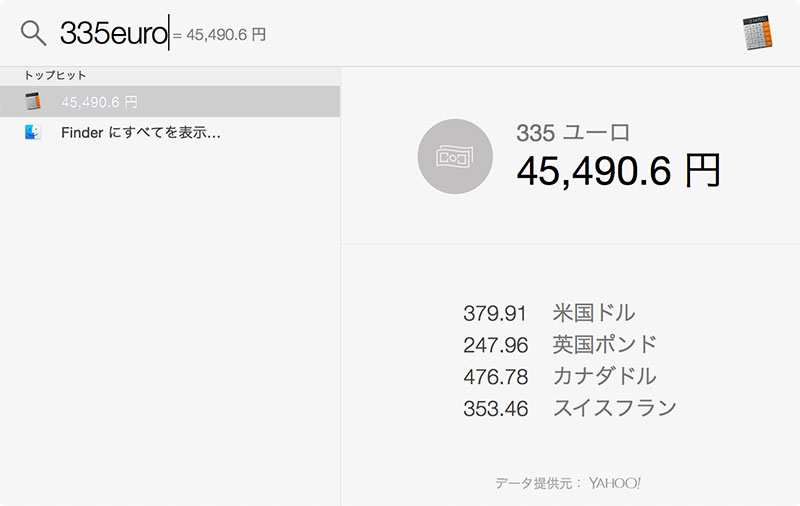This screenshot has height=506, width=800.
Task: Click the magnifying glass search icon
Action: coord(34,33)
